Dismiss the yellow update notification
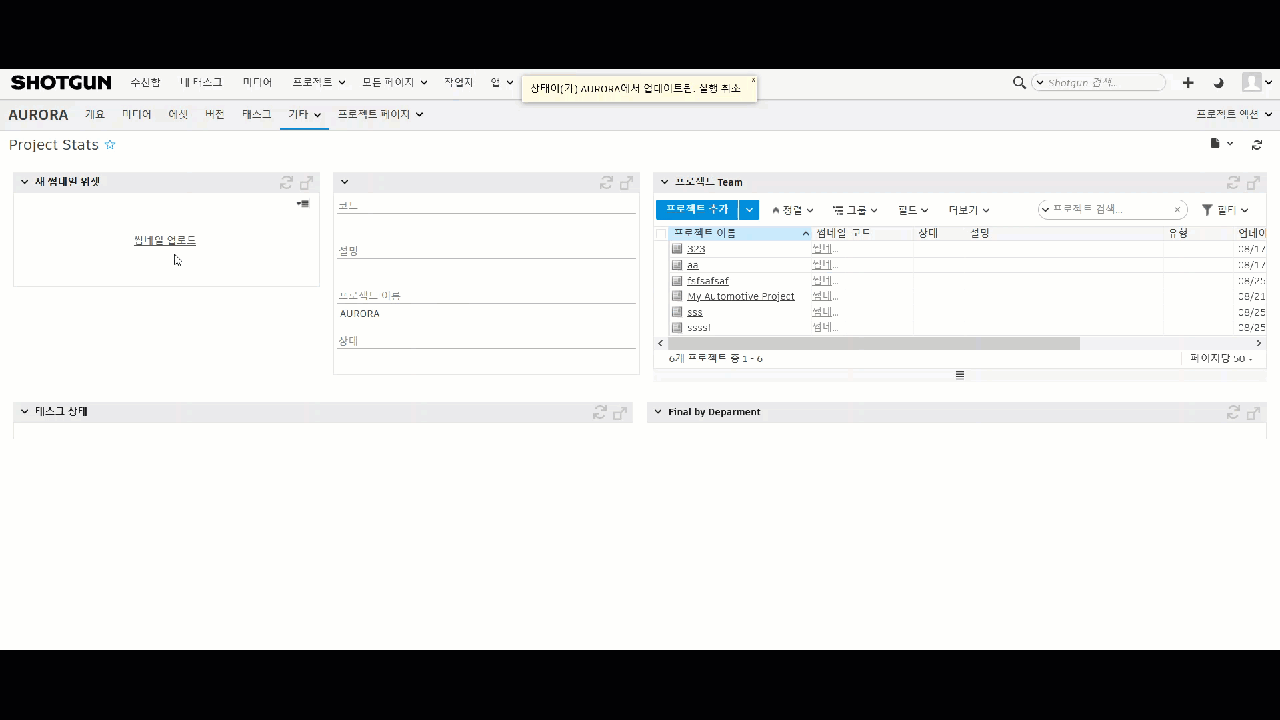 (x=753, y=80)
